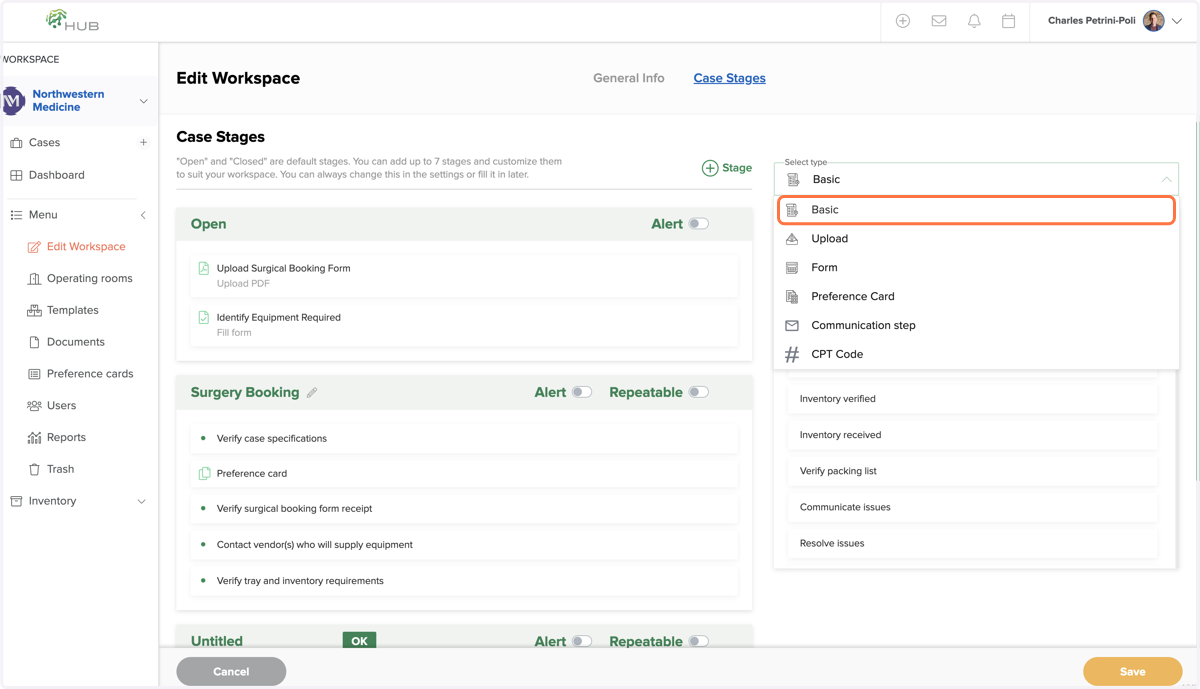This screenshot has height=689, width=1200.
Task: Select Inventory received step
Action: [972, 435]
